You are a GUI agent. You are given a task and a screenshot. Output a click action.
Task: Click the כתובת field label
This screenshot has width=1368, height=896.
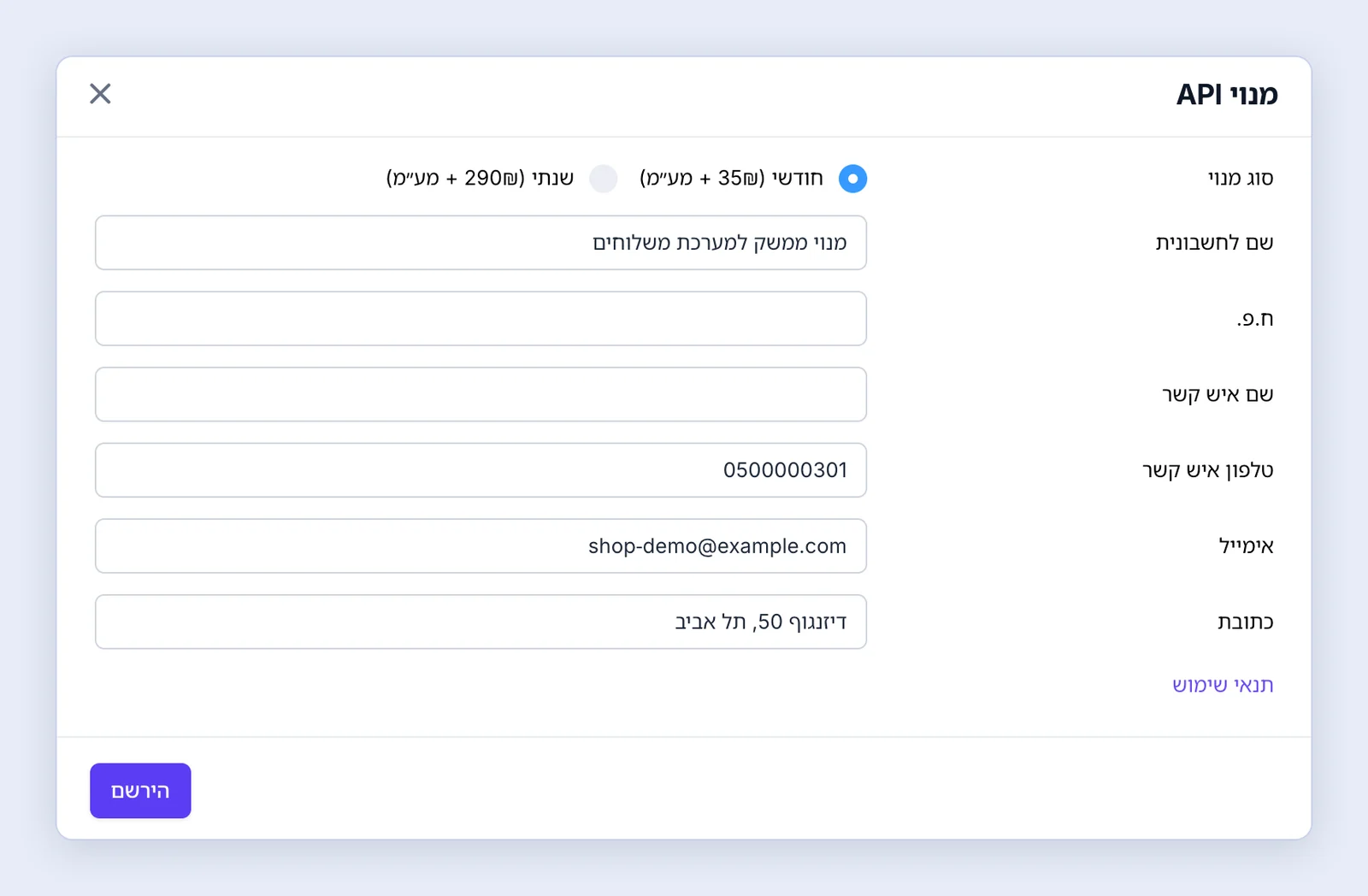coord(1245,622)
